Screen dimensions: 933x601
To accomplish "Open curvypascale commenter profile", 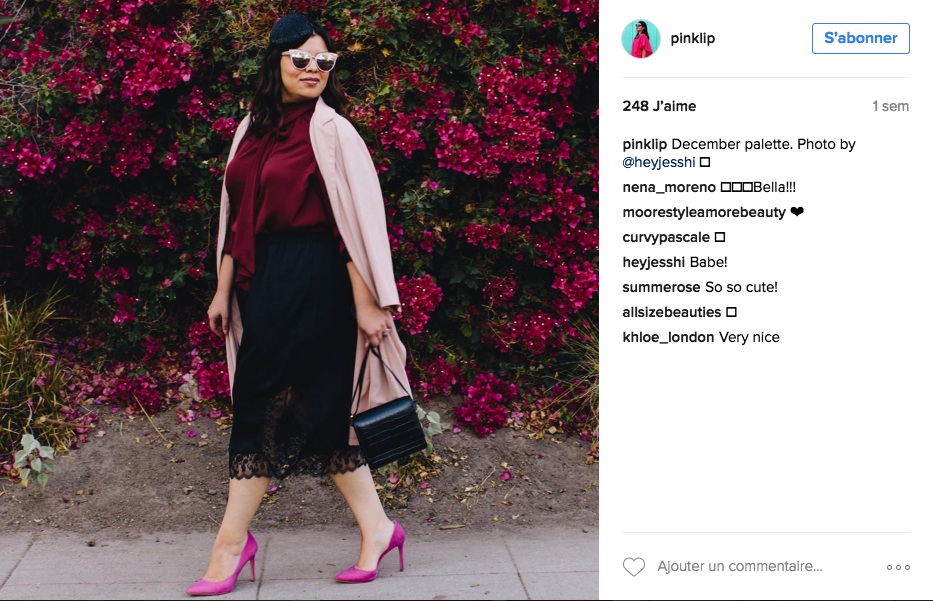I will click(x=666, y=237).
